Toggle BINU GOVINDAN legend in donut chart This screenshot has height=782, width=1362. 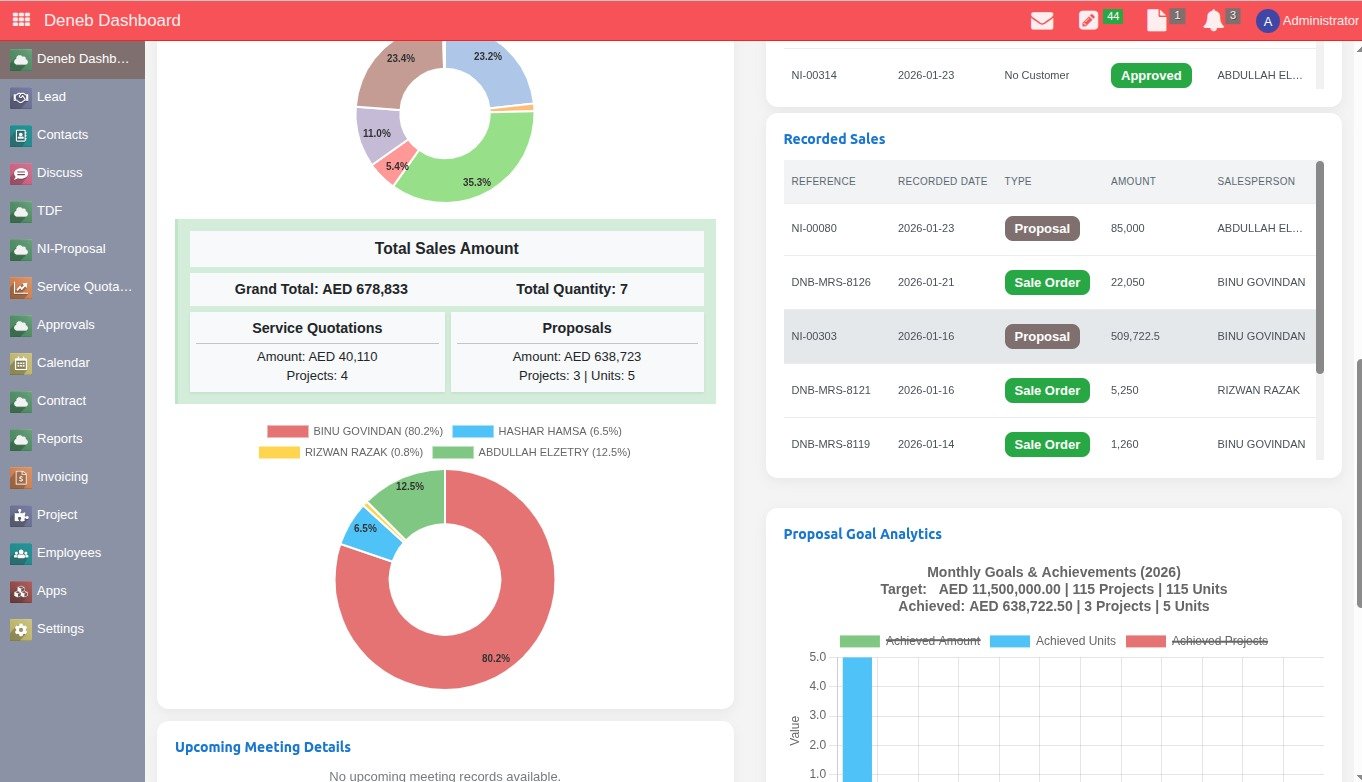pyautogui.click(x=355, y=431)
